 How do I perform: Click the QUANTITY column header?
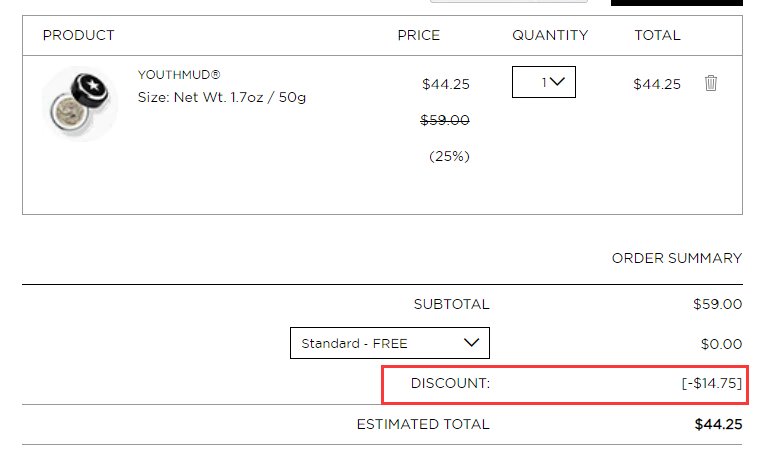click(x=550, y=35)
